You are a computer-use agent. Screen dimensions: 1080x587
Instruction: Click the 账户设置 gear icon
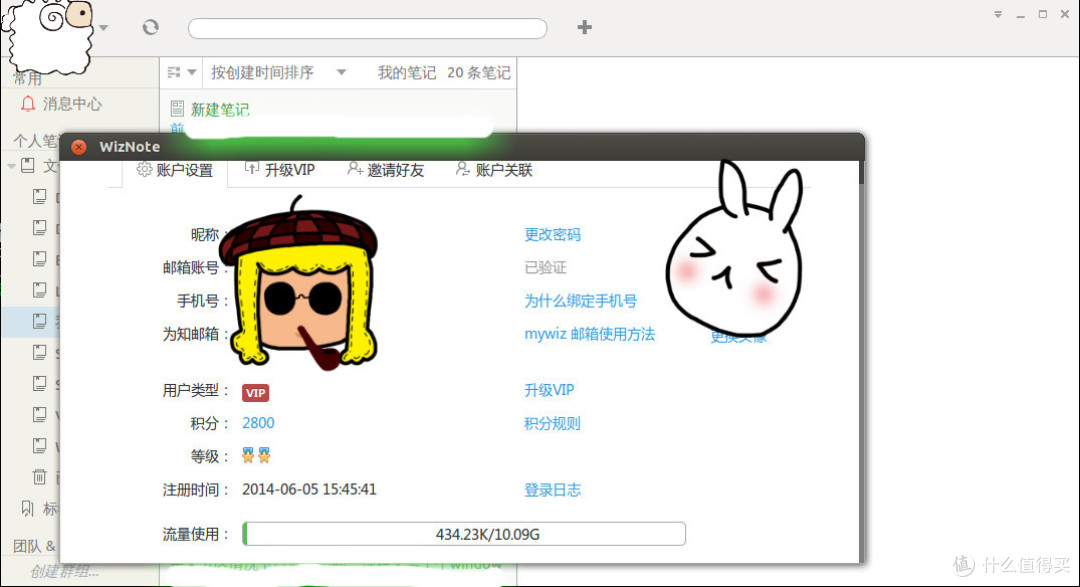pyautogui.click(x=144, y=169)
